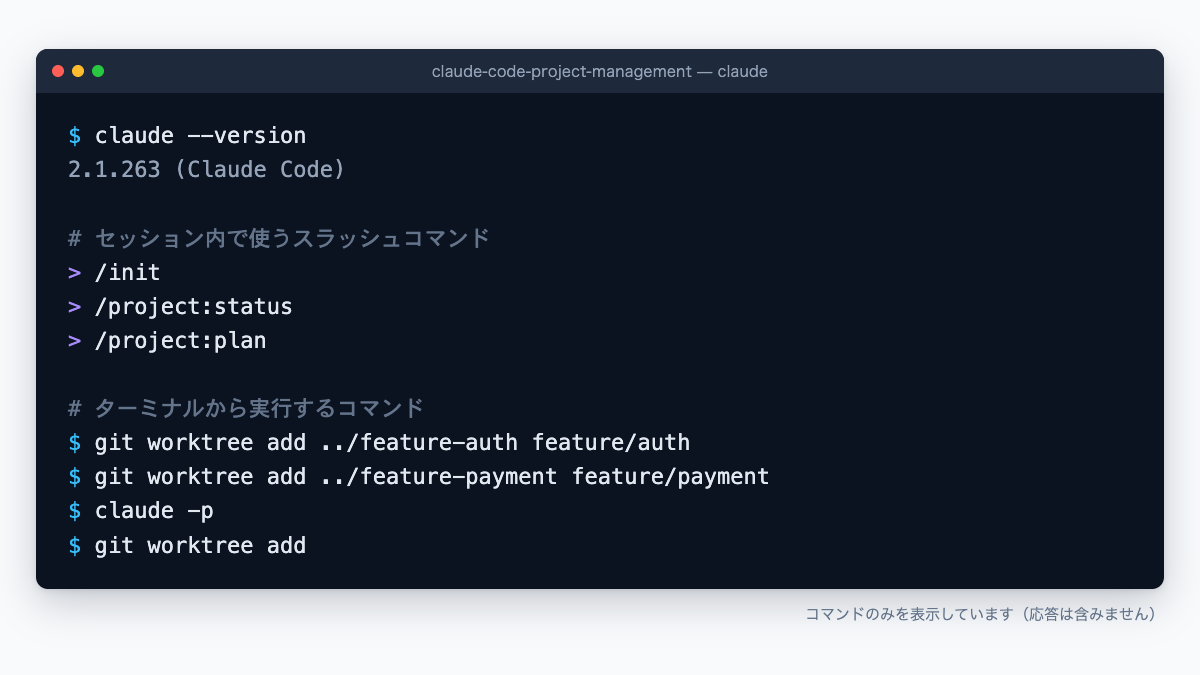The image size is (1200, 675).
Task: Click the git worktree add ../feature-payment line
Action: click(x=419, y=477)
